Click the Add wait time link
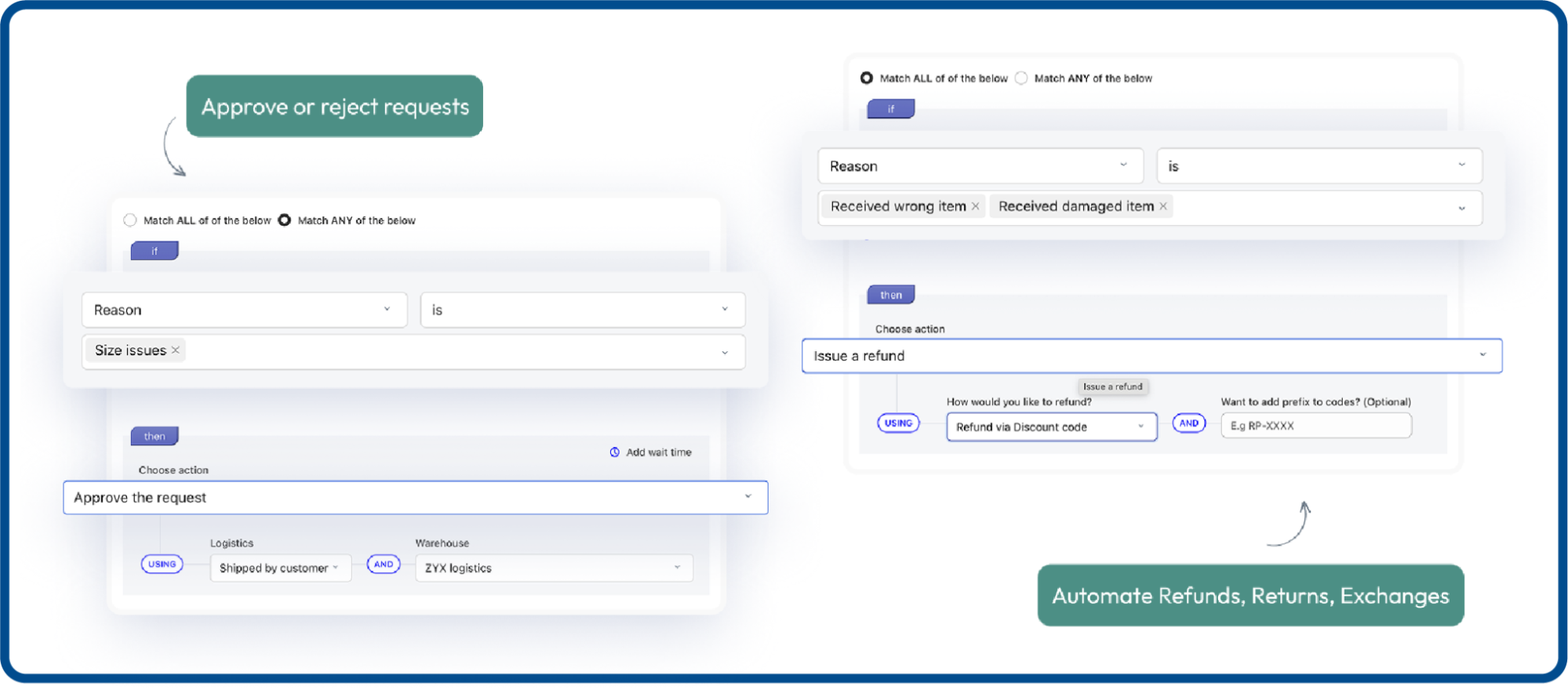The image size is (1568, 693). (x=658, y=452)
